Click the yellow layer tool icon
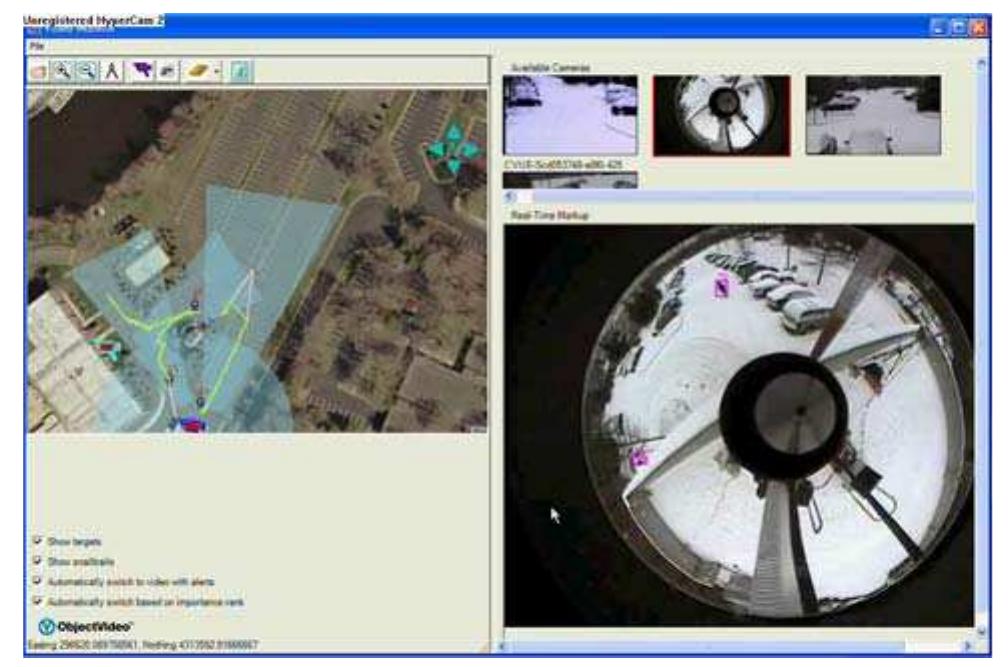Screen dimensions: 1008x667 tap(198, 71)
